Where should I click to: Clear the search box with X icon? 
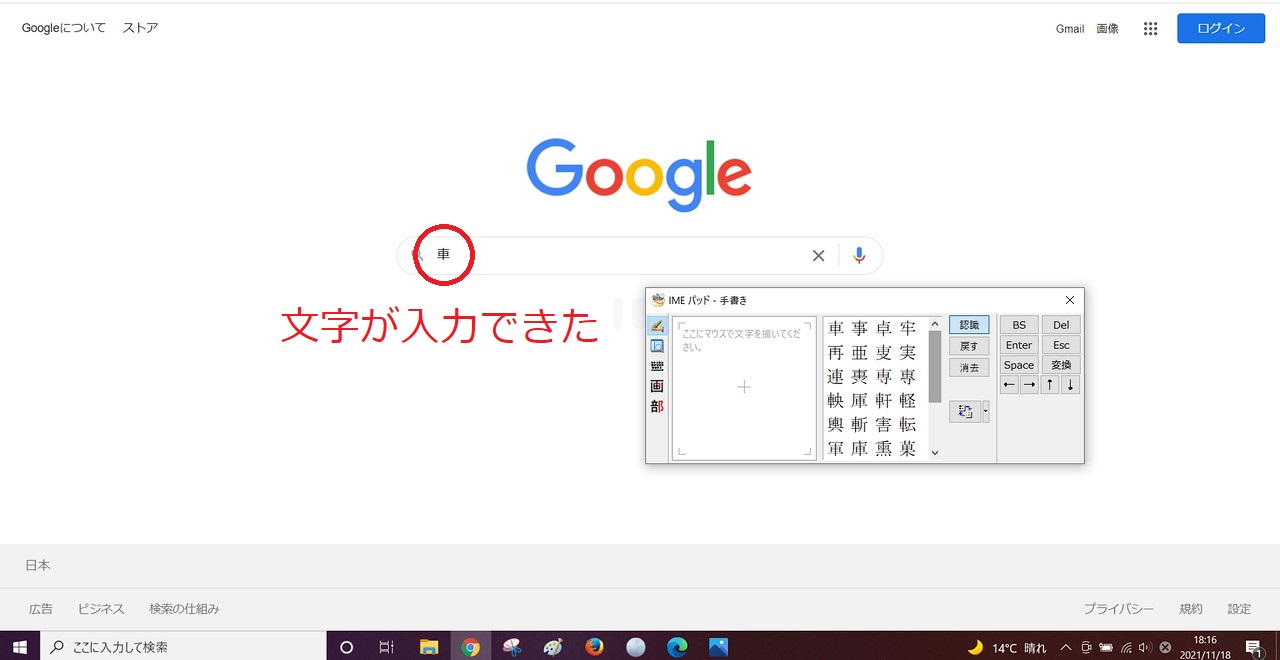coord(818,256)
